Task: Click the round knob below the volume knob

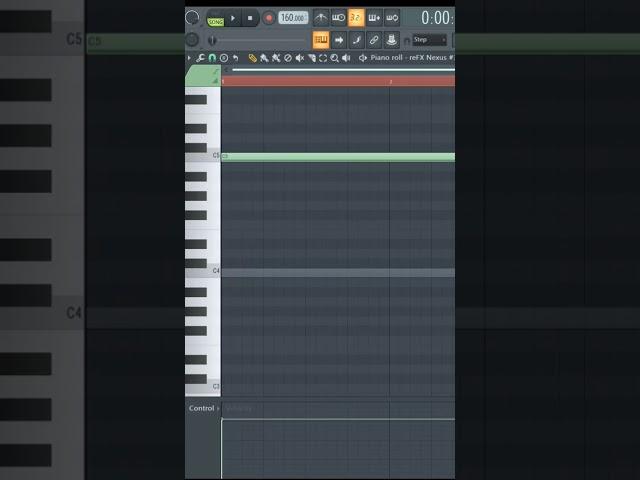Action: (x=192, y=40)
